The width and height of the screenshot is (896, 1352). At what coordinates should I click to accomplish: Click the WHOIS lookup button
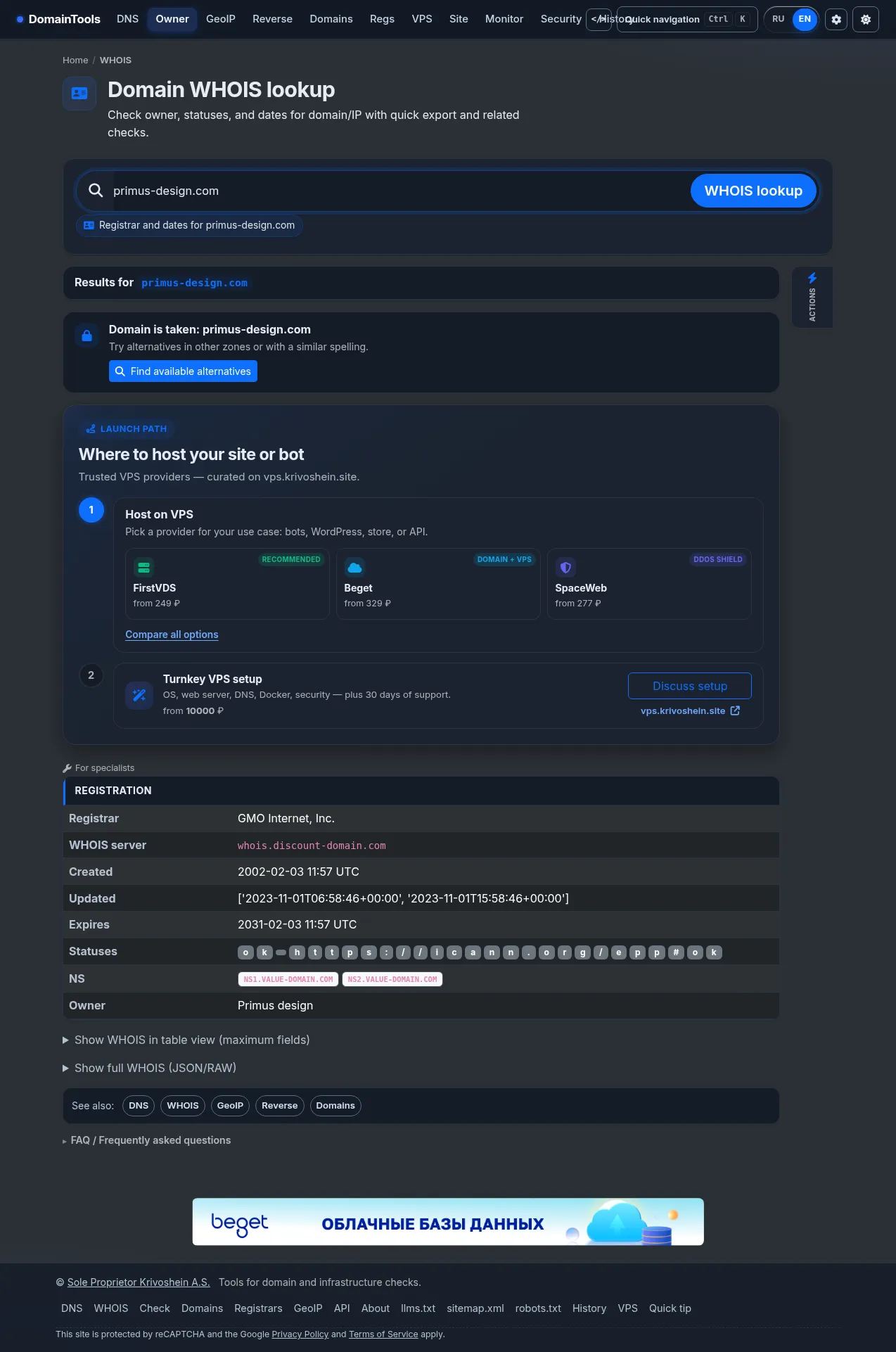pos(753,191)
